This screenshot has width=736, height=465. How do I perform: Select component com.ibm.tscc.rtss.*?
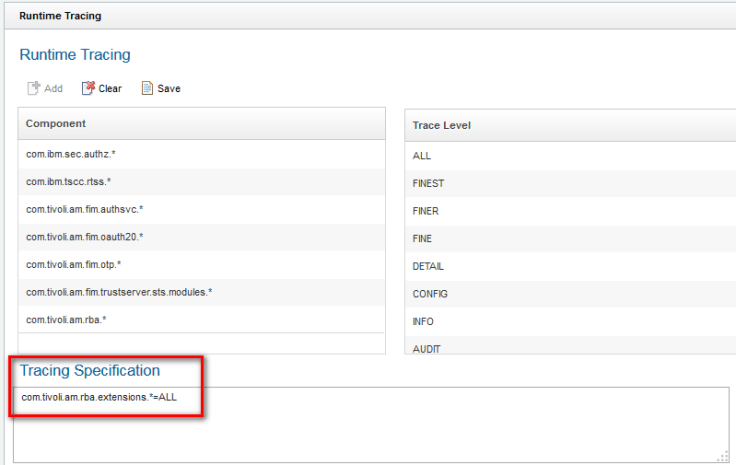[68, 182]
